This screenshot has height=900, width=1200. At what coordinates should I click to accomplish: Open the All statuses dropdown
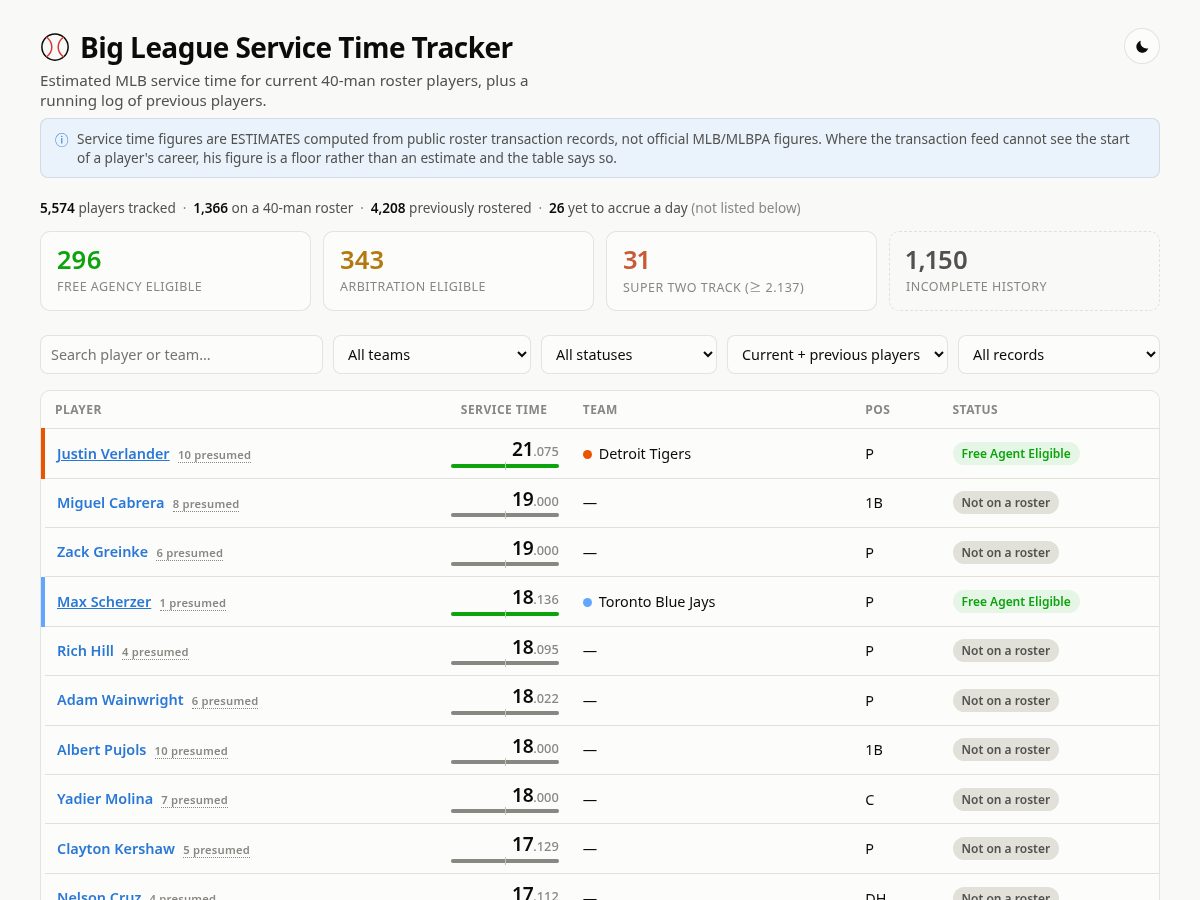(x=629, y=355)
